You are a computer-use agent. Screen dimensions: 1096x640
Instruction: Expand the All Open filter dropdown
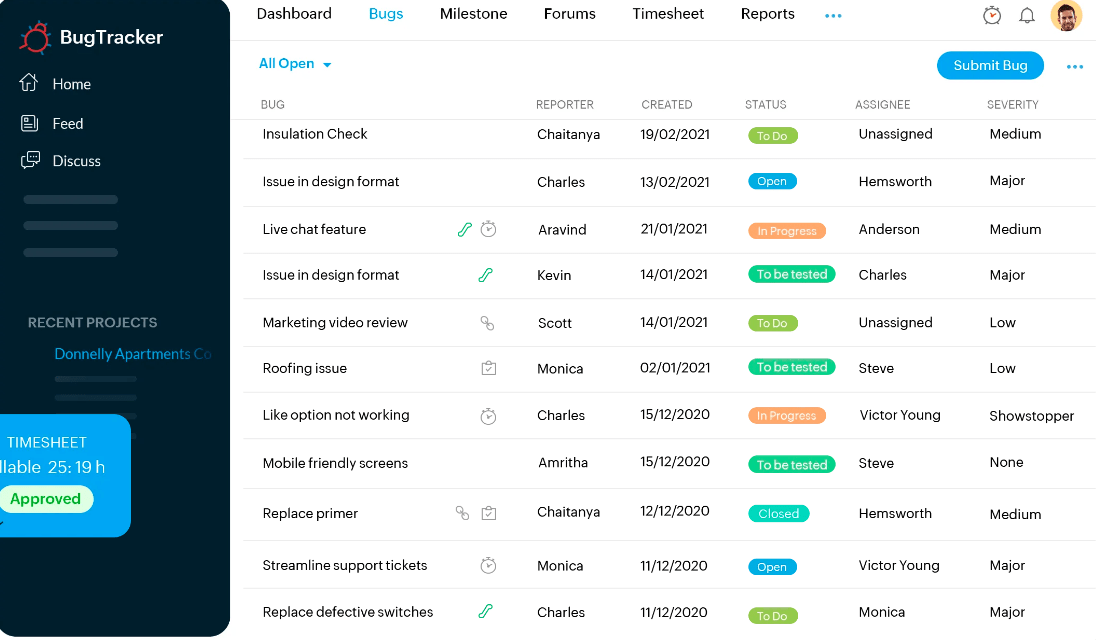295,64
